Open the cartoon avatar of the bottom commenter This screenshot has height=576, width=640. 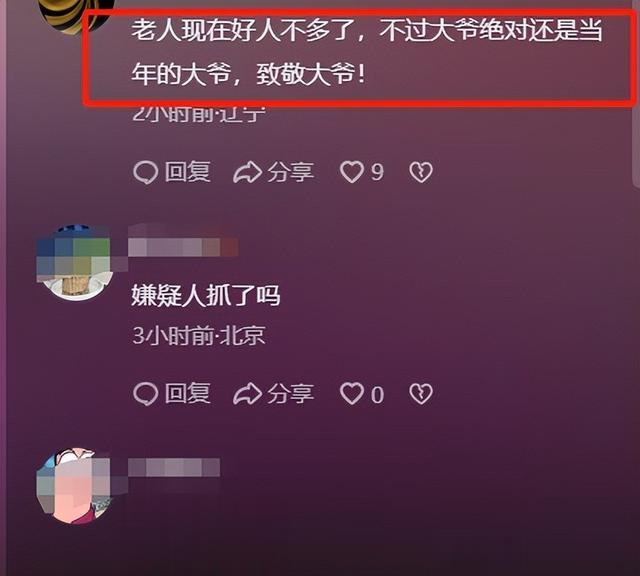click(74, 485)
